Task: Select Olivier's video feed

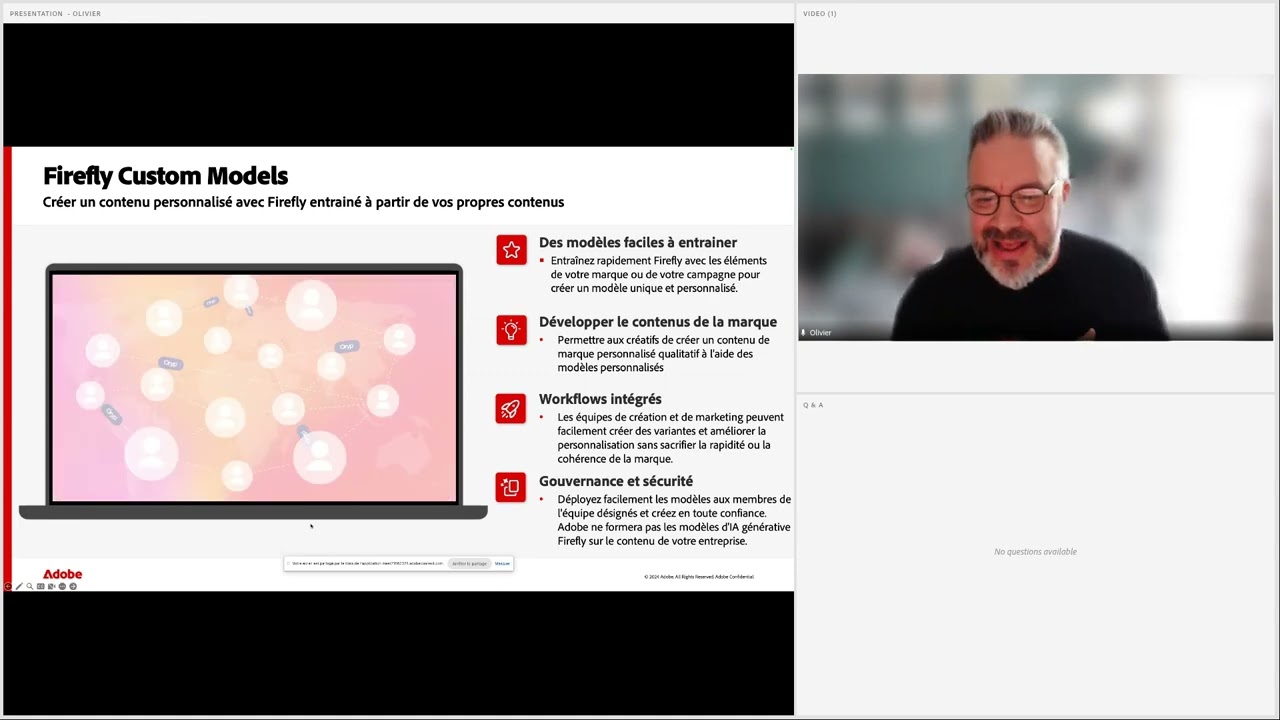Action: 1035,207
